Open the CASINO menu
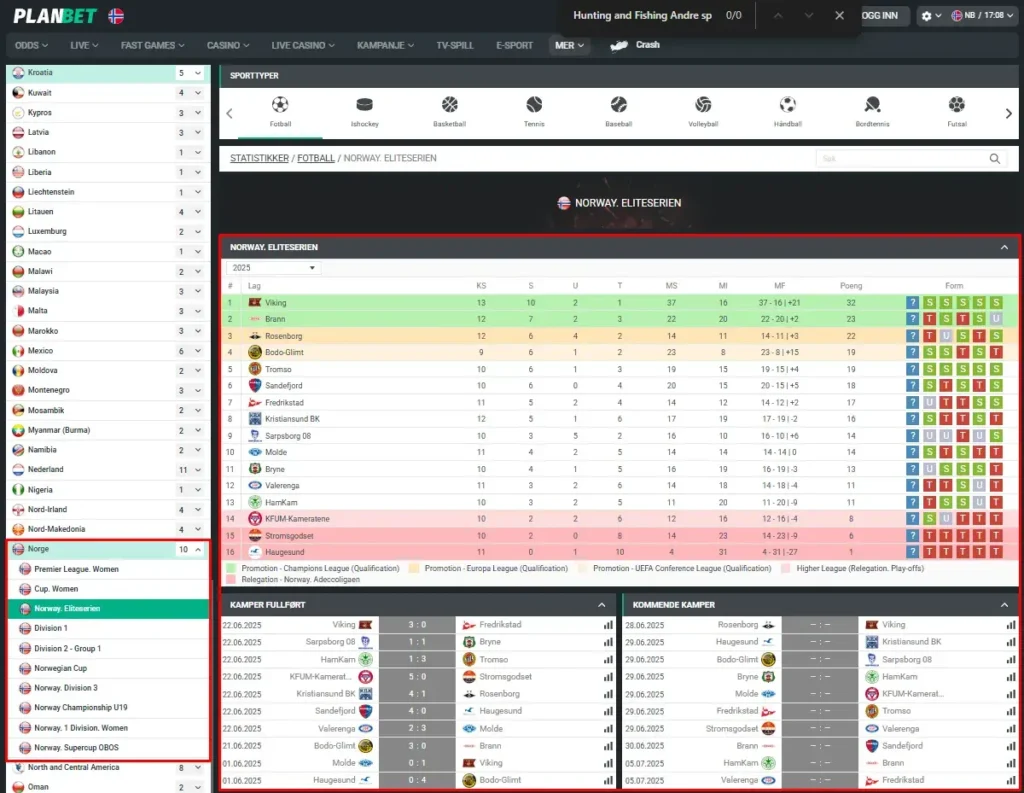The width and height of the screenshot is (1024, 793). pos(228,45)
